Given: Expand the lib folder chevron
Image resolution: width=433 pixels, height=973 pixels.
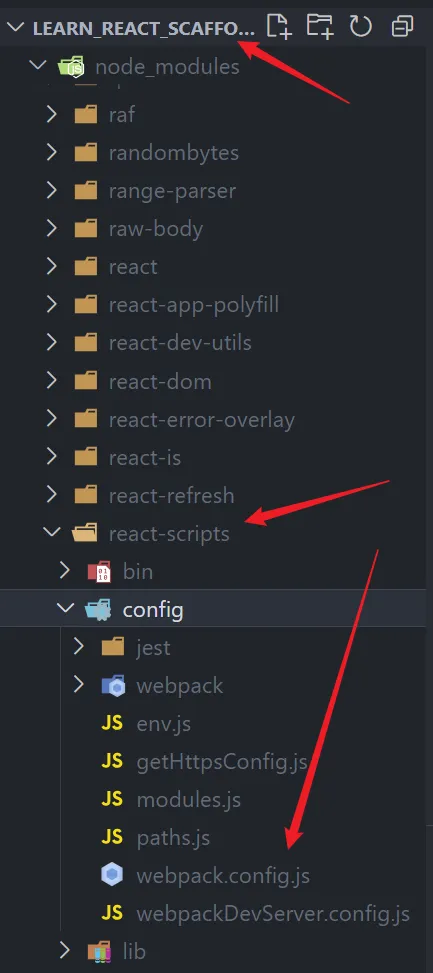Looking at the screenshot, I should point(65,949).
